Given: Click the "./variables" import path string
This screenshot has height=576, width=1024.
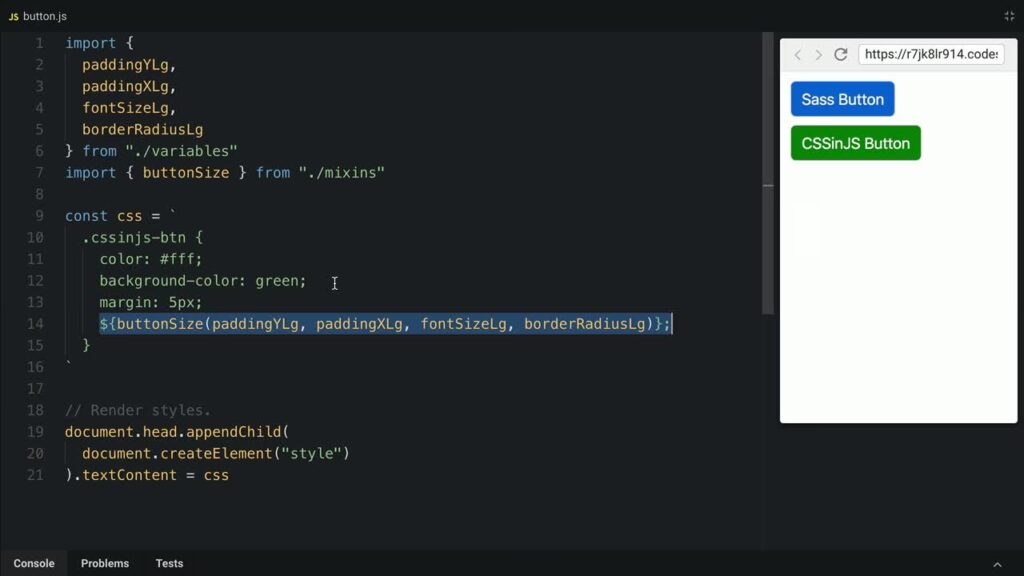Looking at the screenshot, I should point(182,152).
